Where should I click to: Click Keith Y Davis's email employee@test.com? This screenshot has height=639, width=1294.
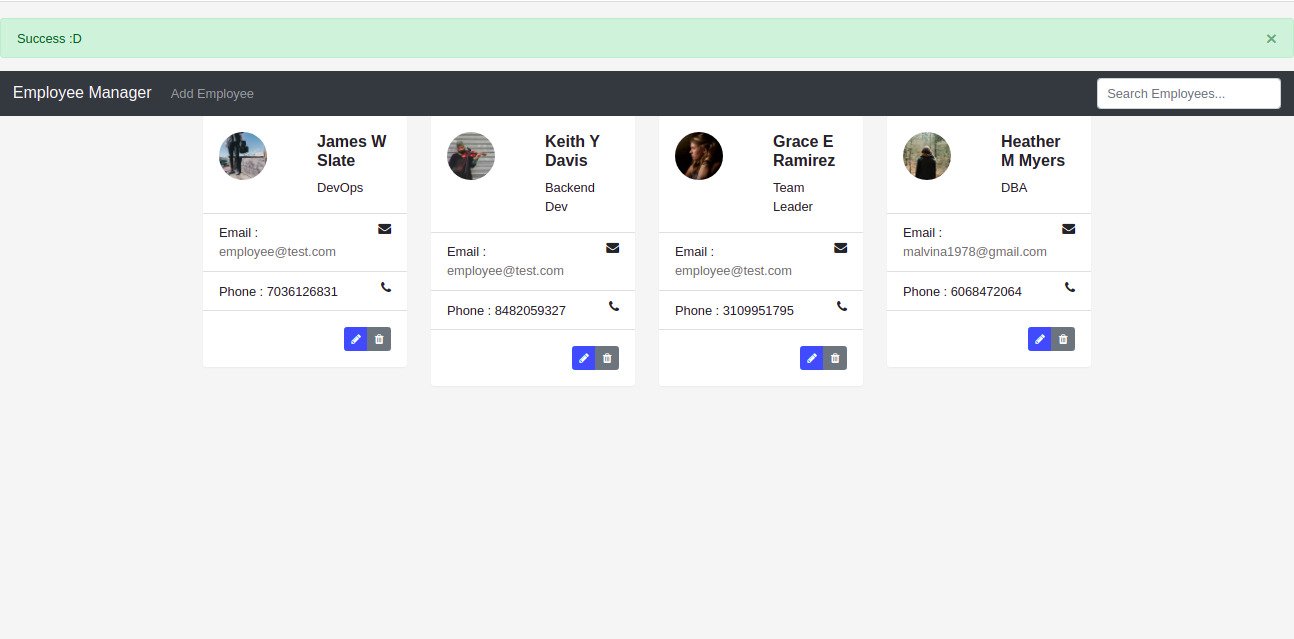(x=505, y=271)
